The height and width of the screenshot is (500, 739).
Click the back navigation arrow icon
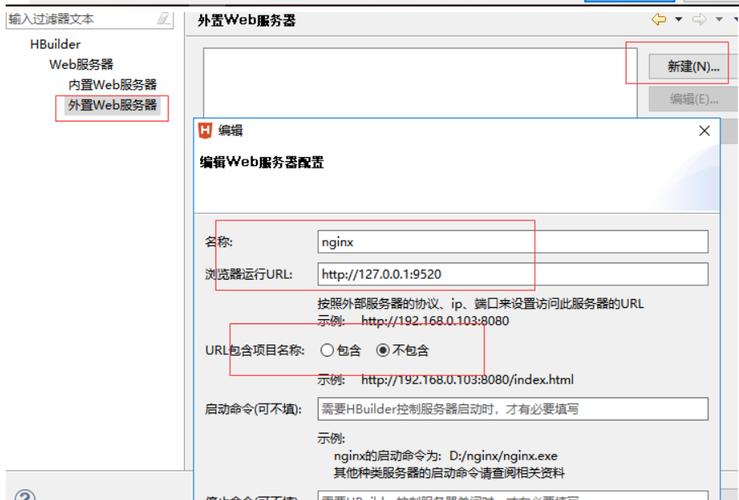tap(658, 19)
